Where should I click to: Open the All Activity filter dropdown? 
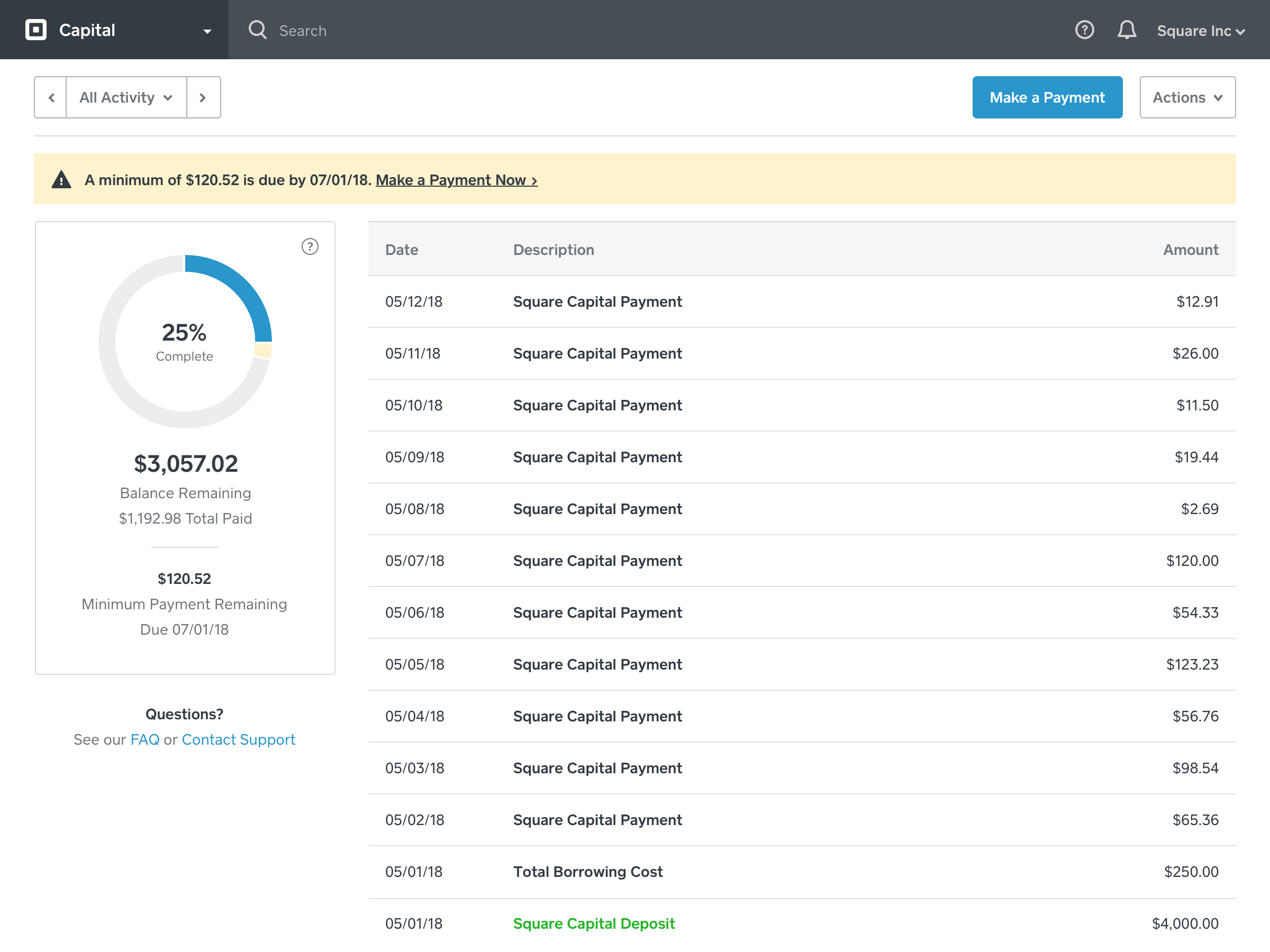click(x=126, y=97)
